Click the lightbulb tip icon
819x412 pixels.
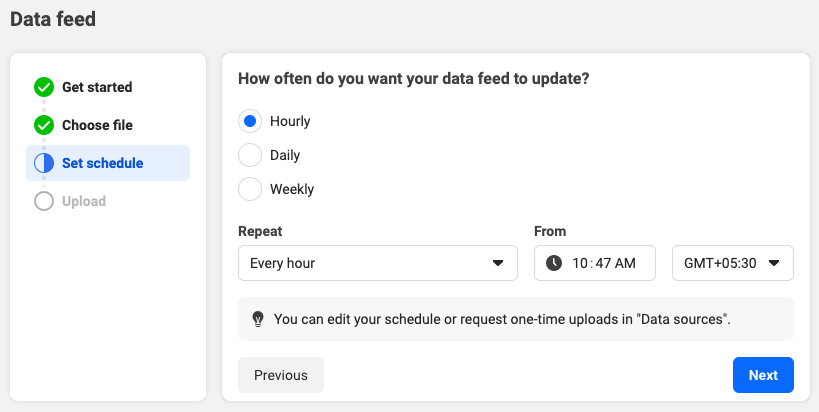click(258, 319)
